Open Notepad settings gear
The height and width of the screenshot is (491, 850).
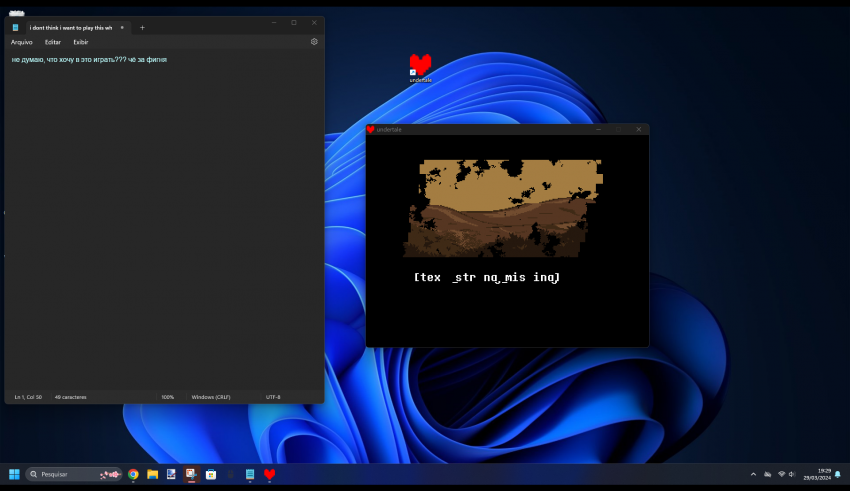(x=314, y=42)
